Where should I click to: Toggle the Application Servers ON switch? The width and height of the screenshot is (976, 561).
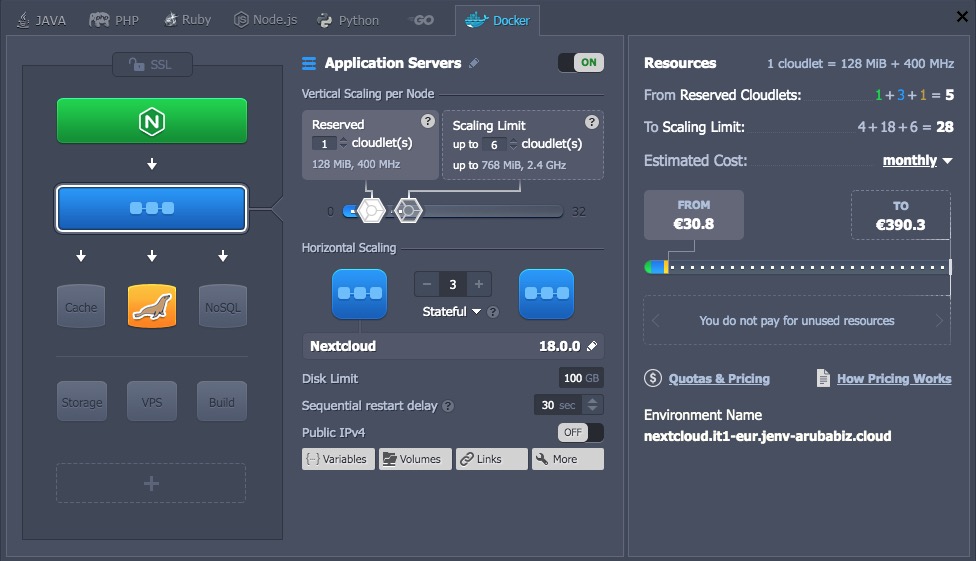pyautogui.click(x=580, y=62)
